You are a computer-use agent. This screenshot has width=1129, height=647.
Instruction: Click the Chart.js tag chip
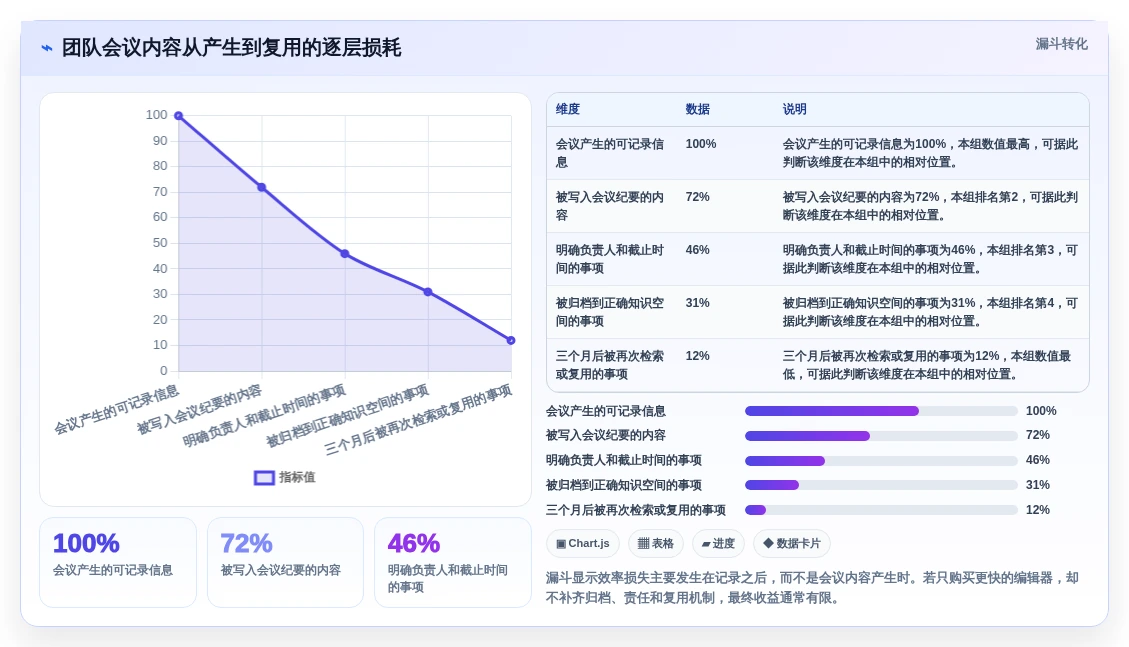coord(583,543)
